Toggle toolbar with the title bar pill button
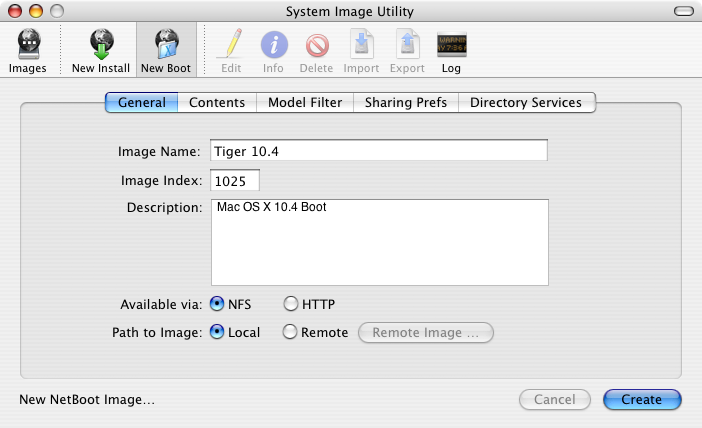The width and height of the screenshot is (702, 428). tap(684, 11)
